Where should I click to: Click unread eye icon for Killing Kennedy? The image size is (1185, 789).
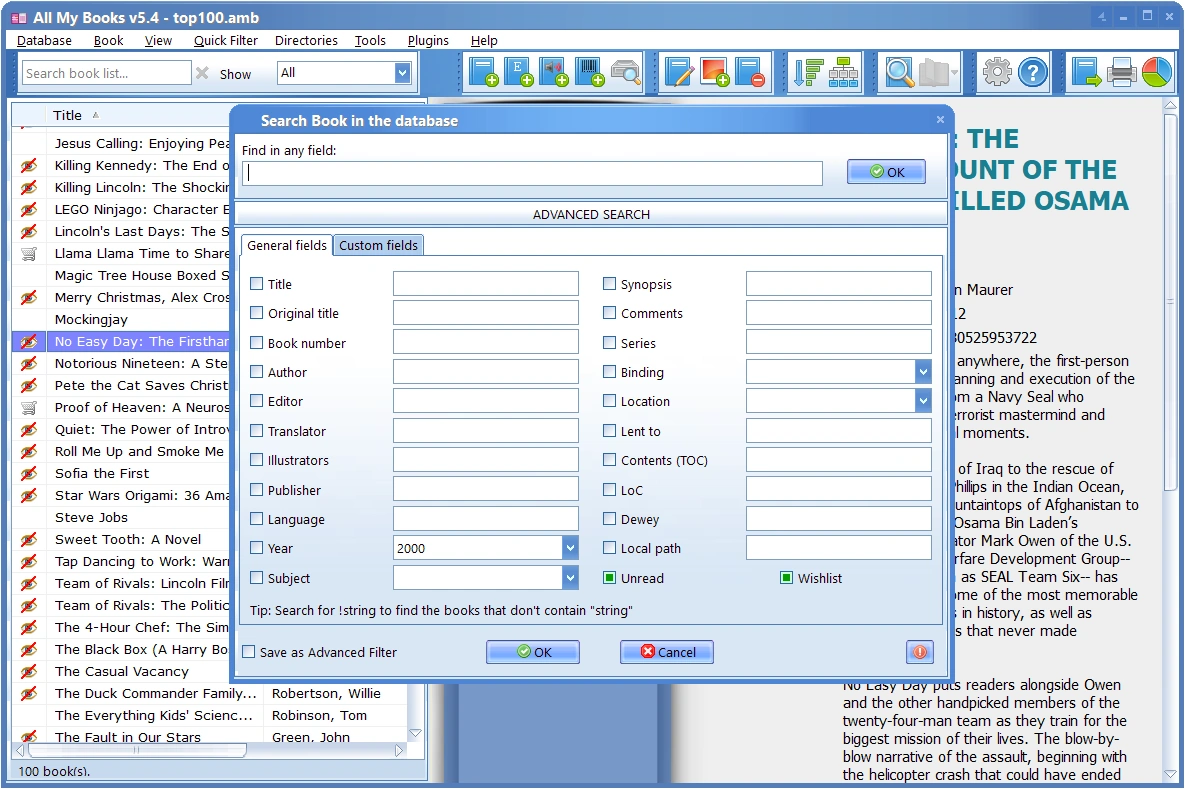29,166
